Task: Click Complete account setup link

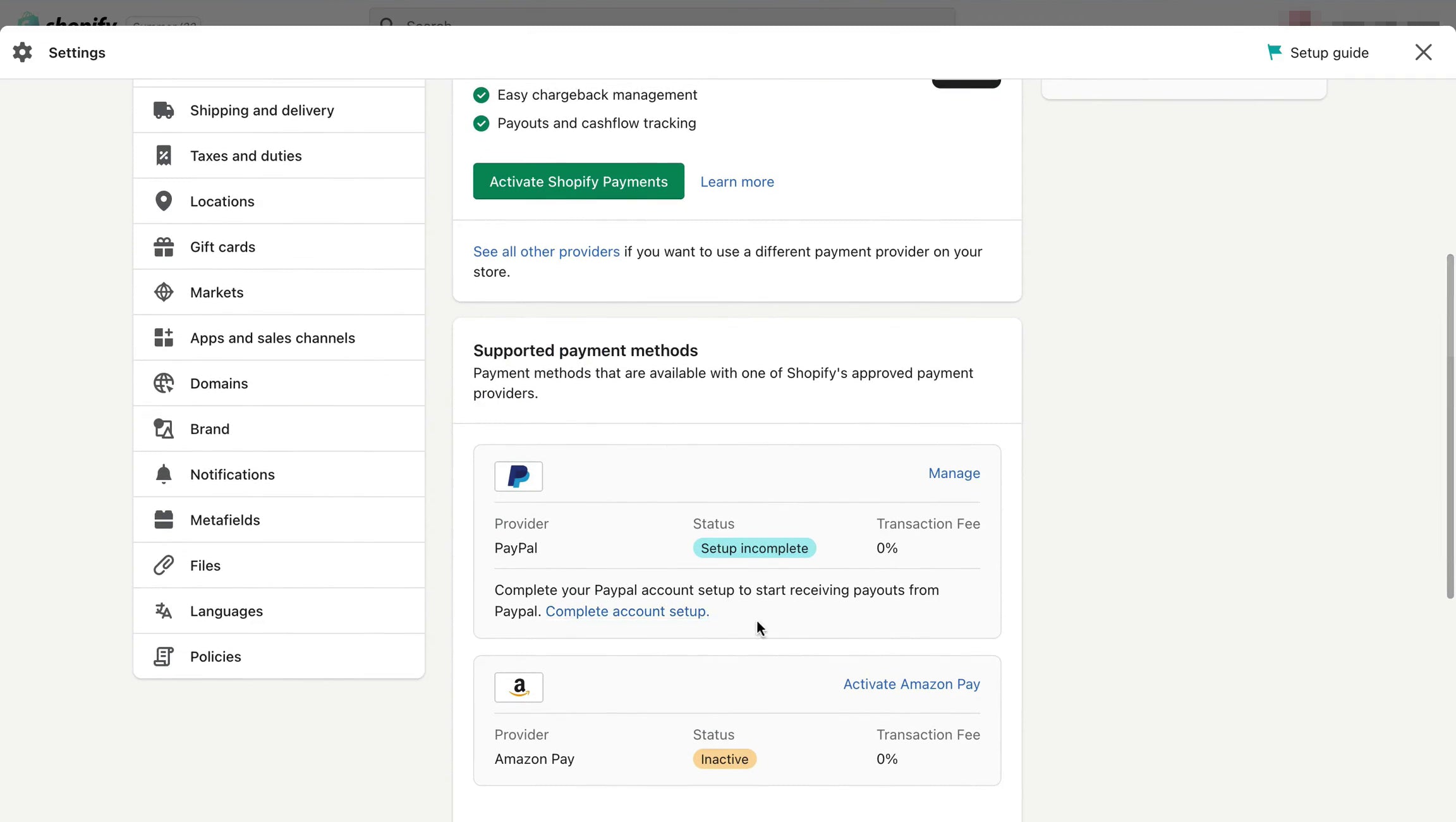Action: [626, 611]
